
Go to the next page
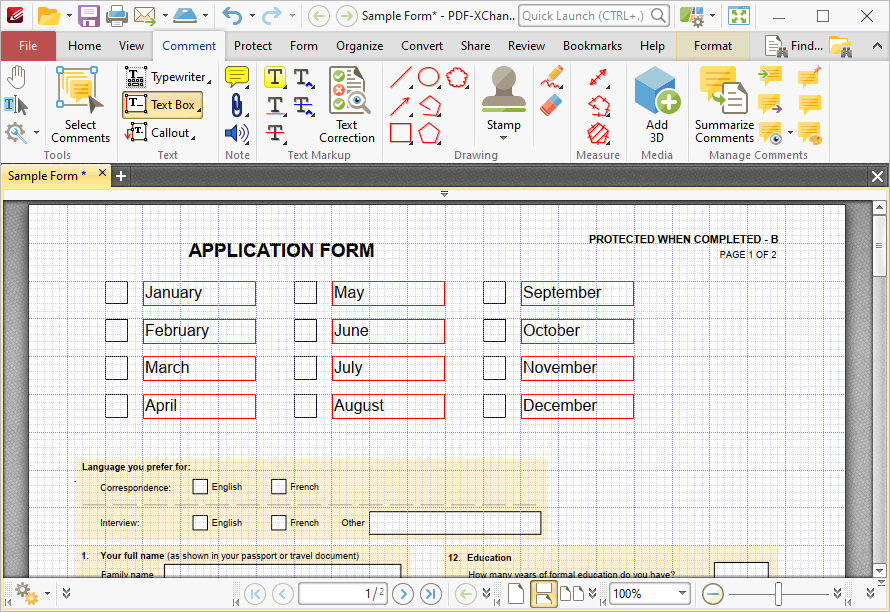point(403,594)
